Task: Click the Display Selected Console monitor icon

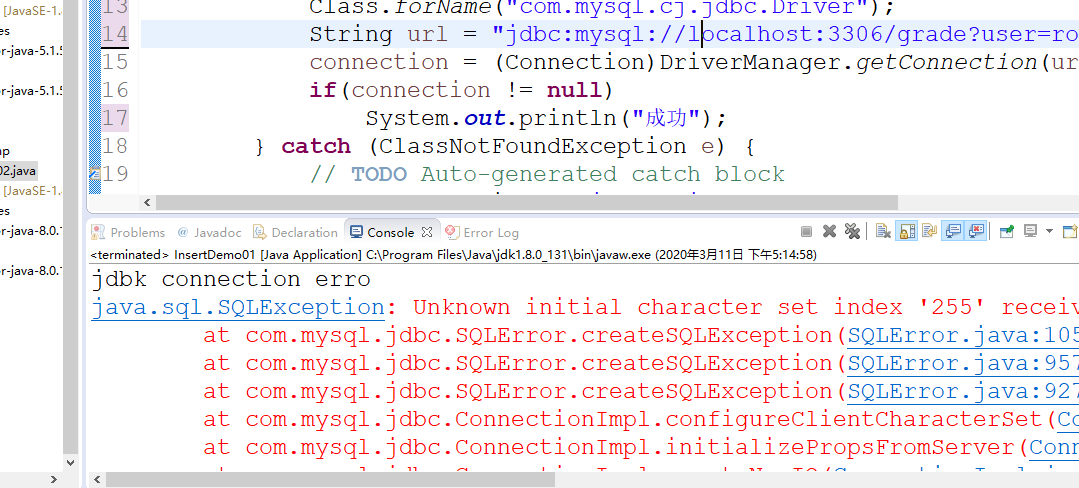Action: tap(1030, 231)
